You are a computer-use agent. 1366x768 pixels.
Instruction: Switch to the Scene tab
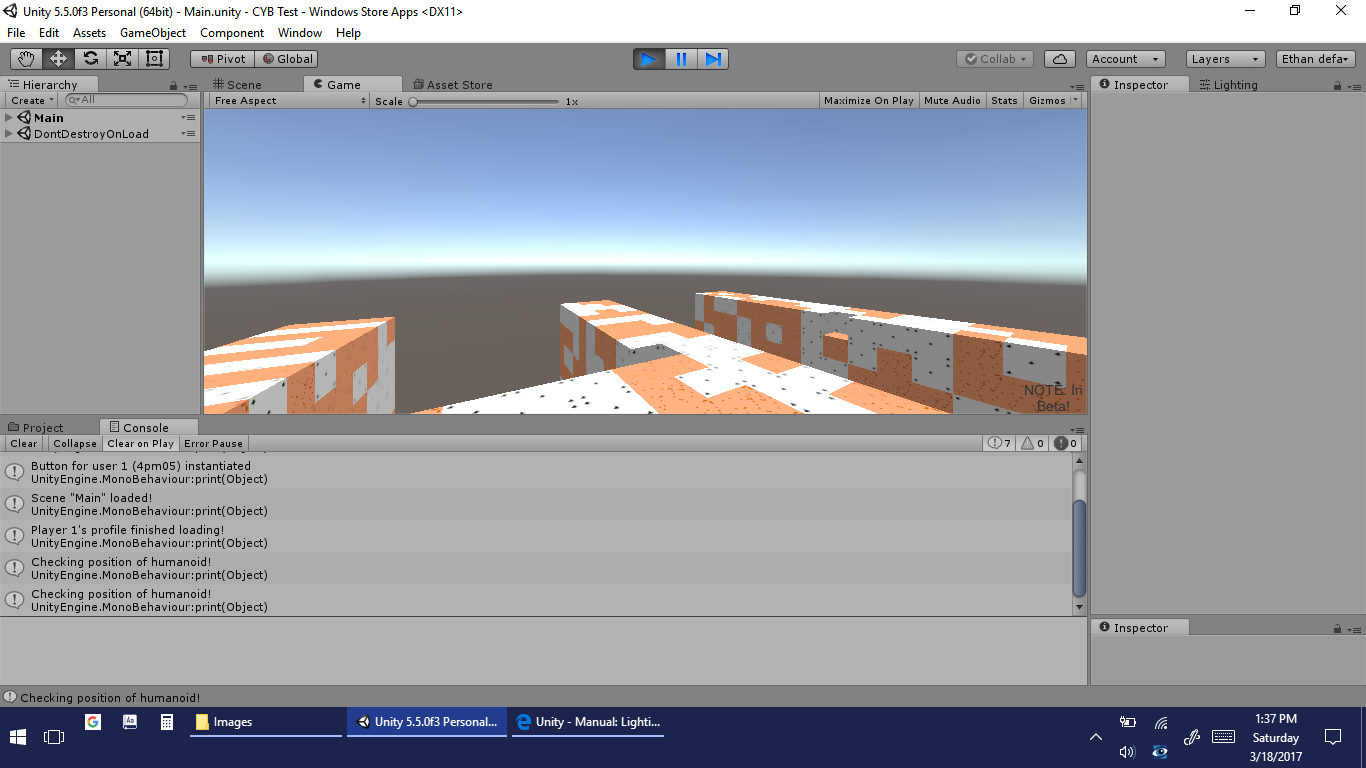pyautogui.click(x=237, y=85)
